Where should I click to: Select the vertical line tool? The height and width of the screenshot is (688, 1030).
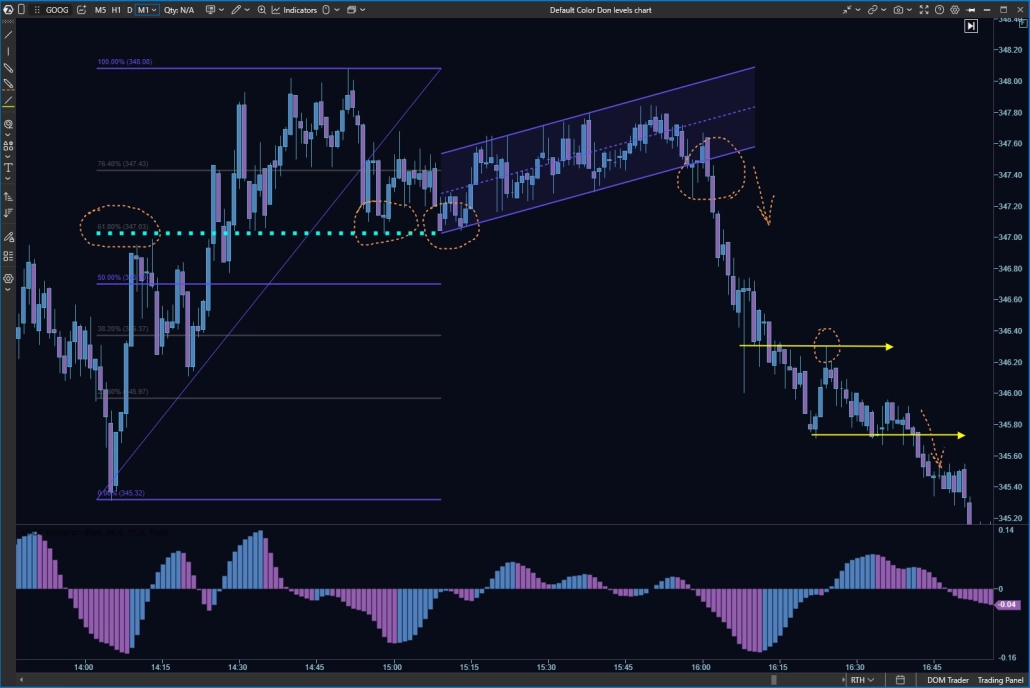pos(8,51)
